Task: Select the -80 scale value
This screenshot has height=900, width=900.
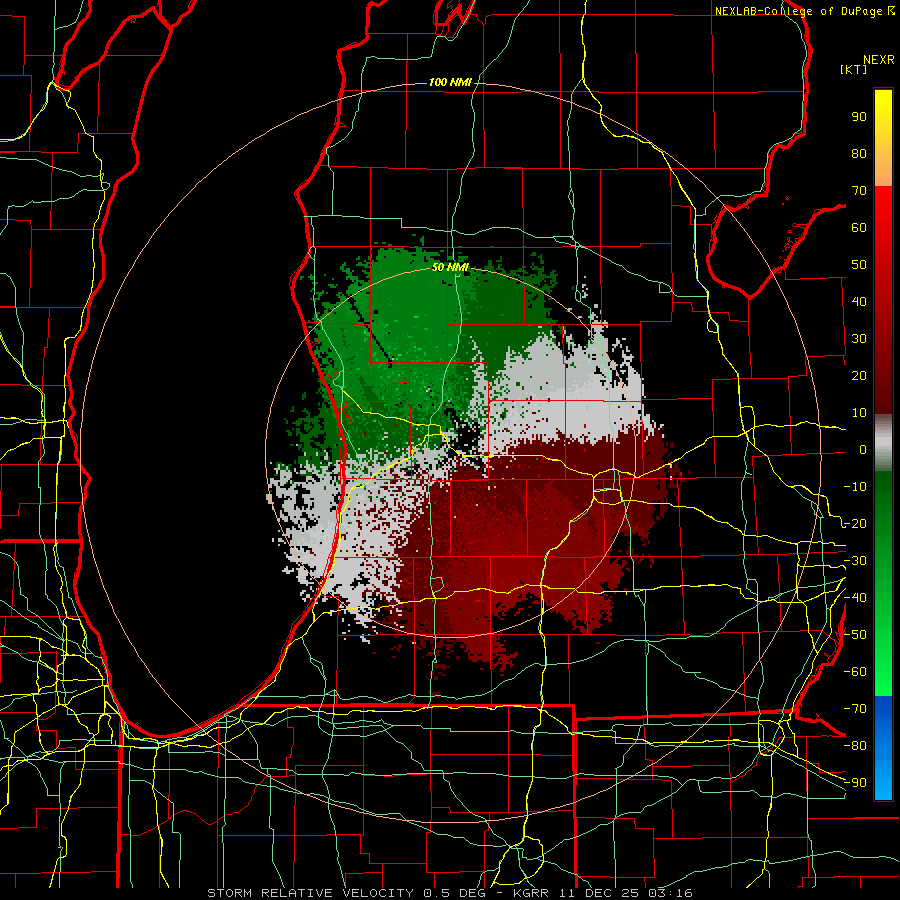Action: [x=855, y=746]
